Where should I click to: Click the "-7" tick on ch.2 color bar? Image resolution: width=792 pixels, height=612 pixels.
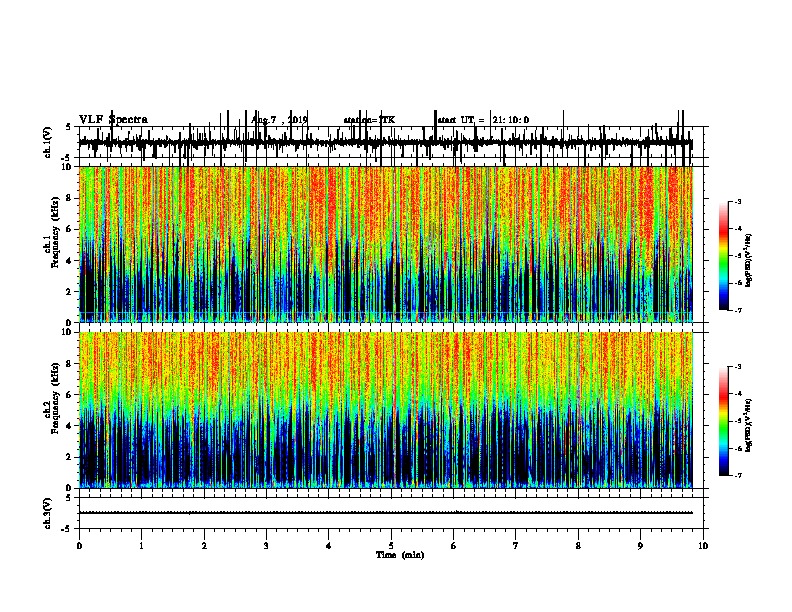tap(738, 476)
